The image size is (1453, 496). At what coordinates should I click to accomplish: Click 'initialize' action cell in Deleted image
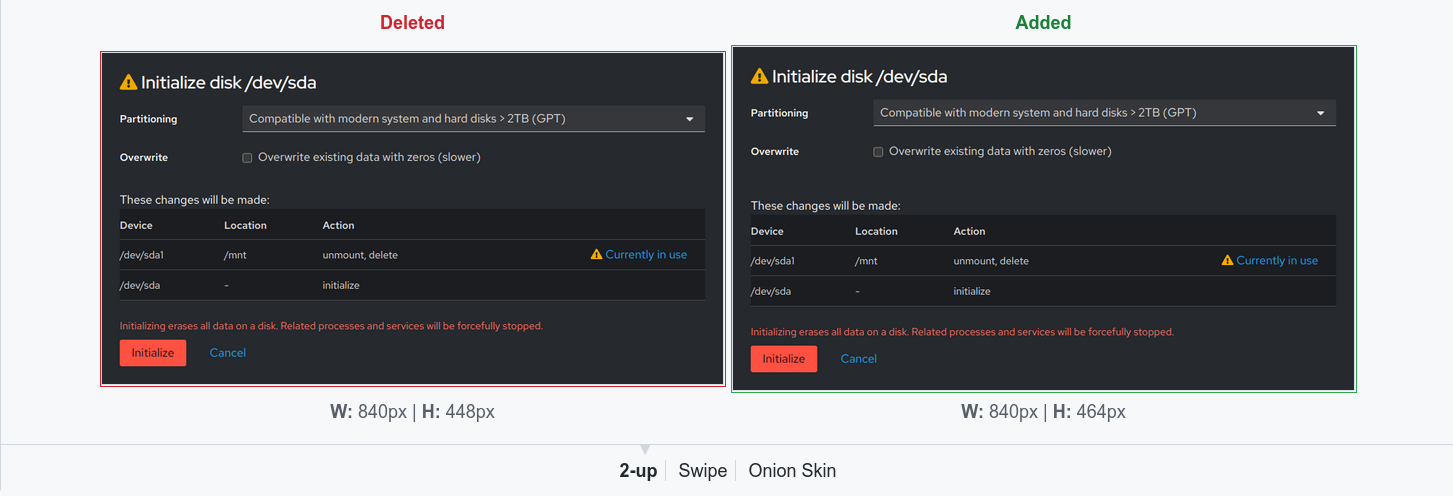341,285
